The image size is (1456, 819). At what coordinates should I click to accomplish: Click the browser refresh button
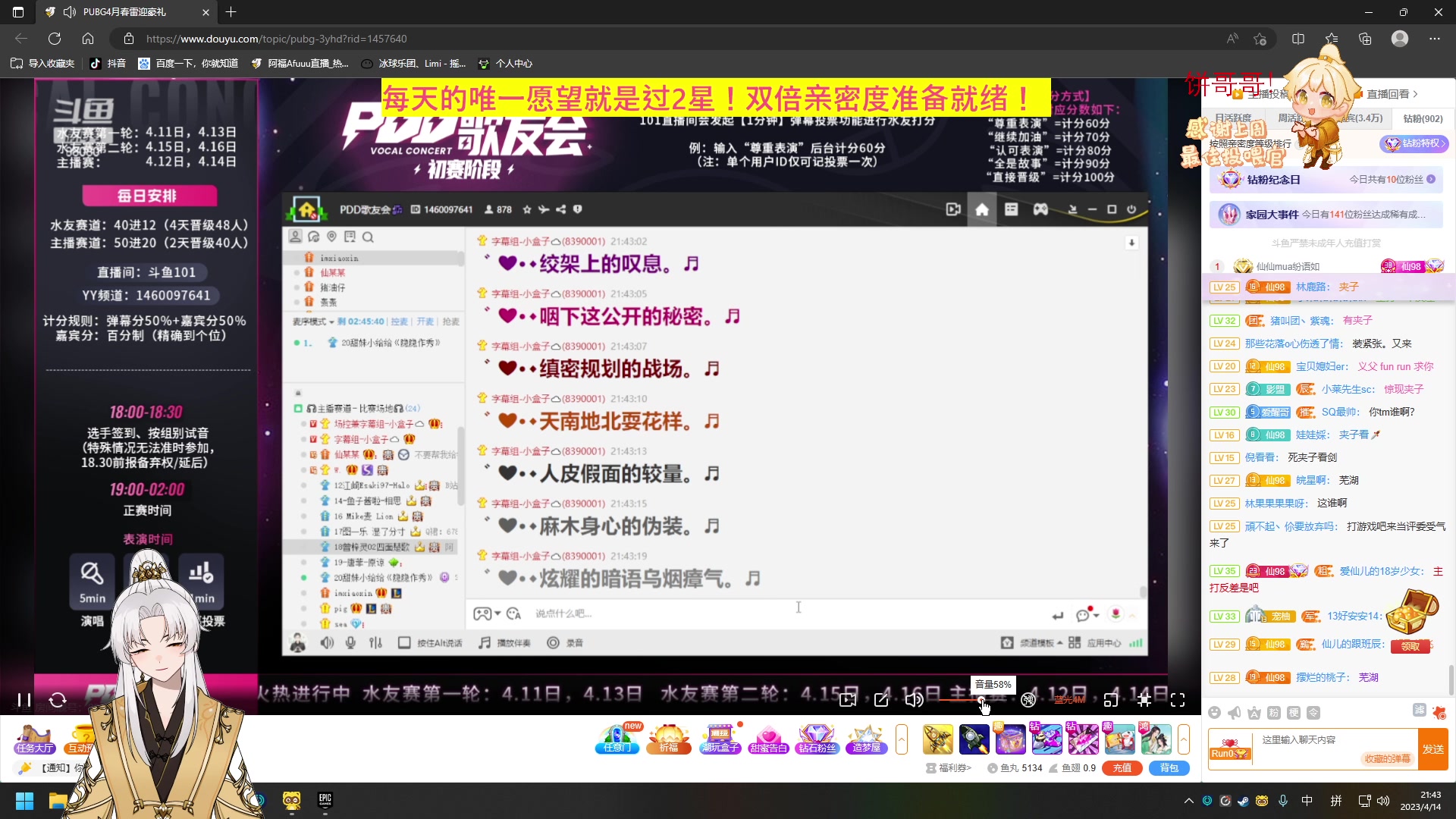(55, 39)
